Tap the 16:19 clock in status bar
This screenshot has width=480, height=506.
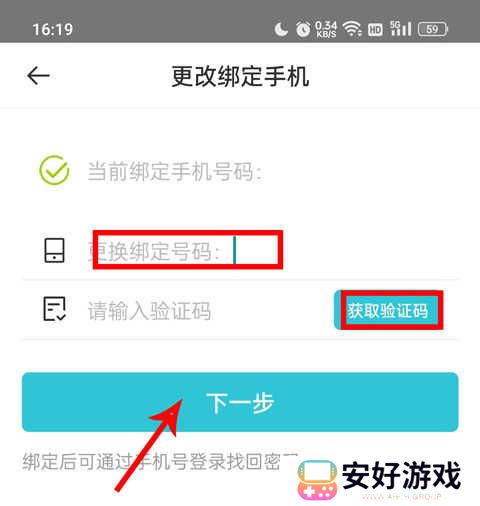point(53,29)
